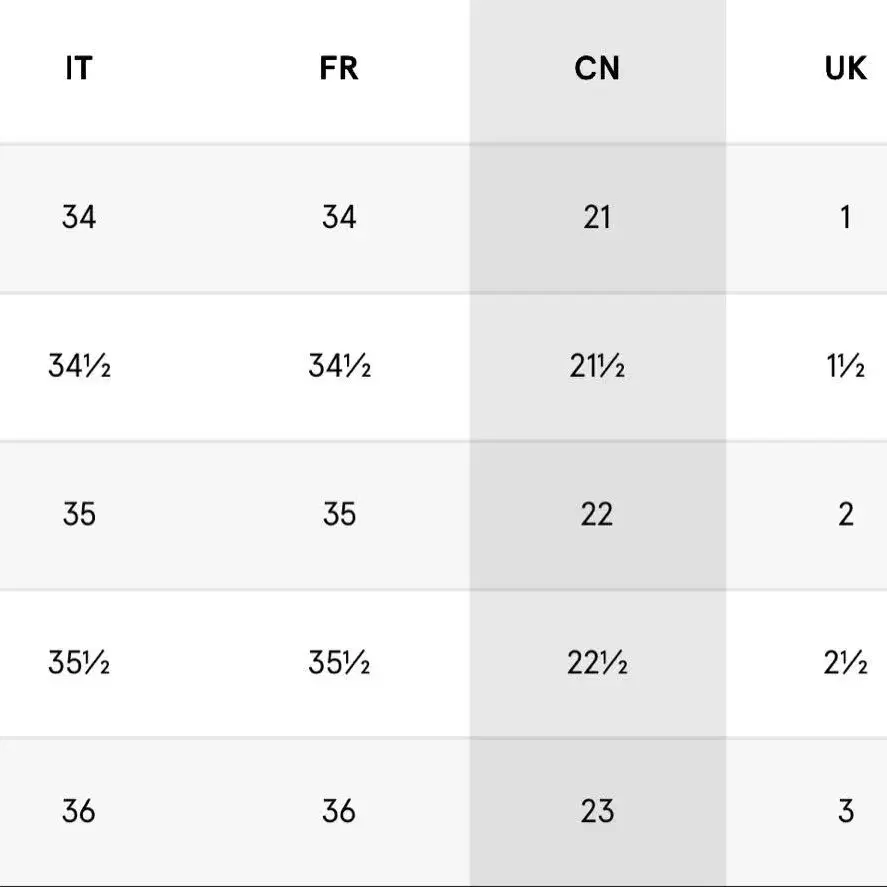Choose CN size 23 cell
Viewport: 887px width, 887px height.
(x=597, y=811)
